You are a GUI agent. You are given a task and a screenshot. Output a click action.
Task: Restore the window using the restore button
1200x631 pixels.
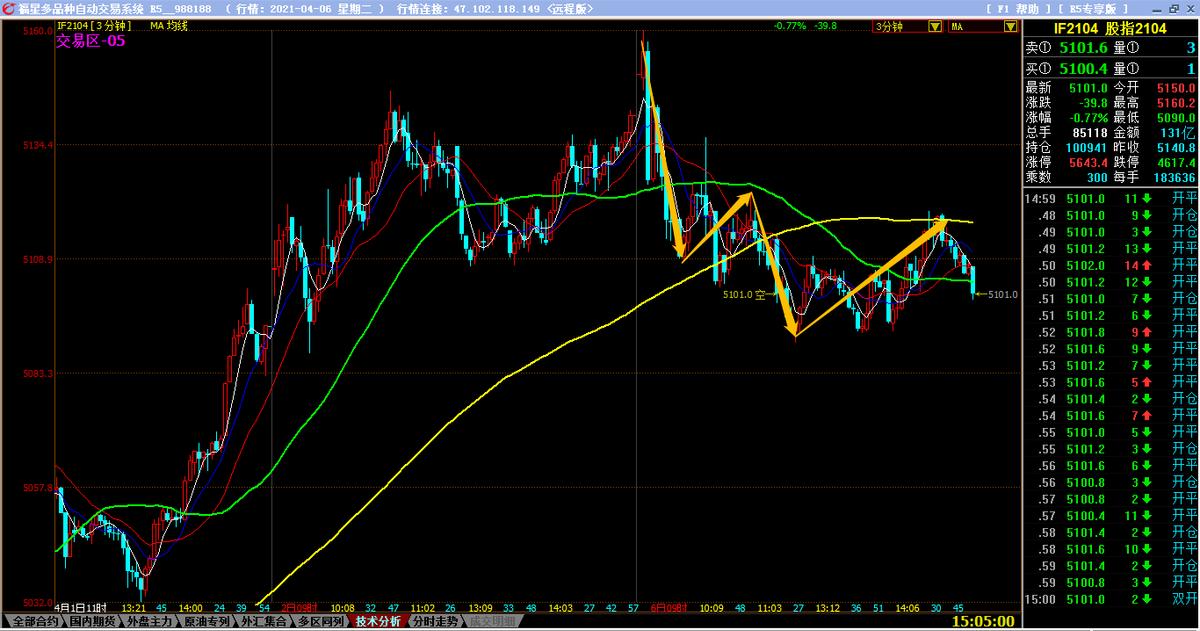tap(1173, 8)
